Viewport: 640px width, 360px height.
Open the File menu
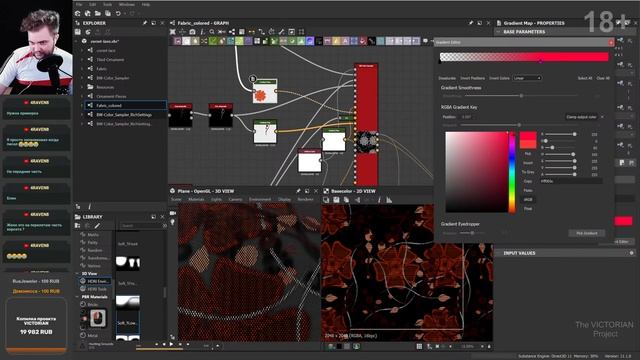click(79, 4)
